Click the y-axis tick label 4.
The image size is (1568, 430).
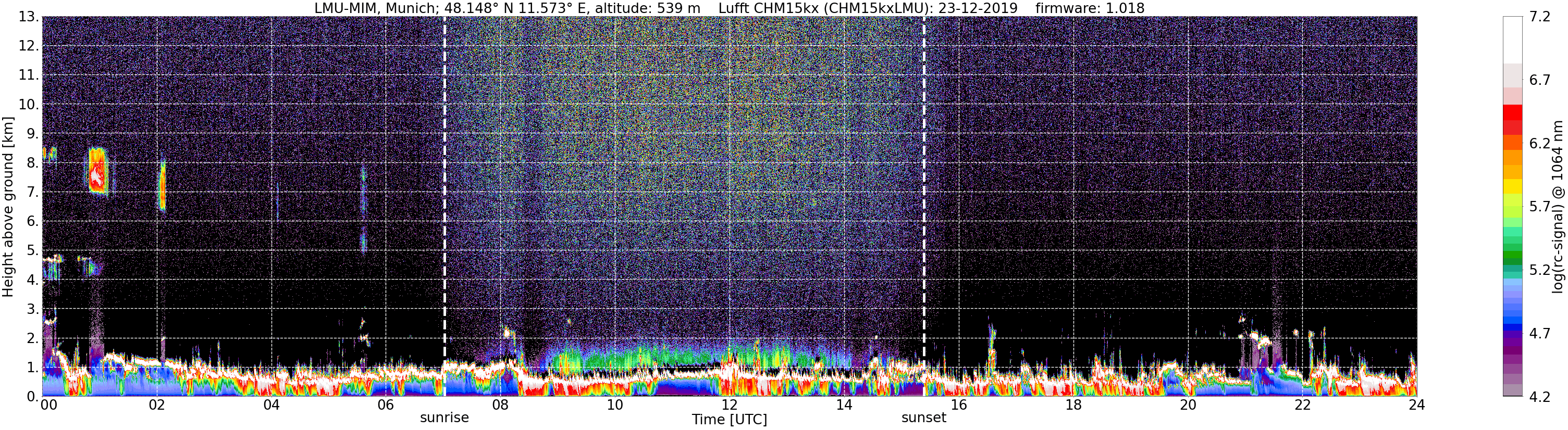point(33,280)
